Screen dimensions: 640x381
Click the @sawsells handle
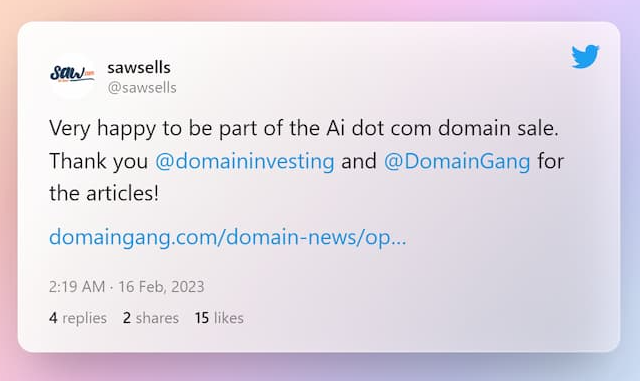tap(142, 87)
